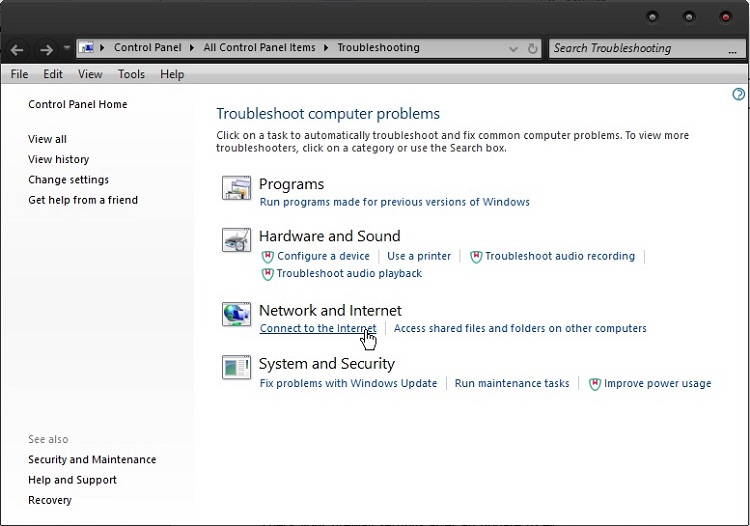Select All Control Panel Items breadcrumb
750x526 pixels.
click(259, 47)
